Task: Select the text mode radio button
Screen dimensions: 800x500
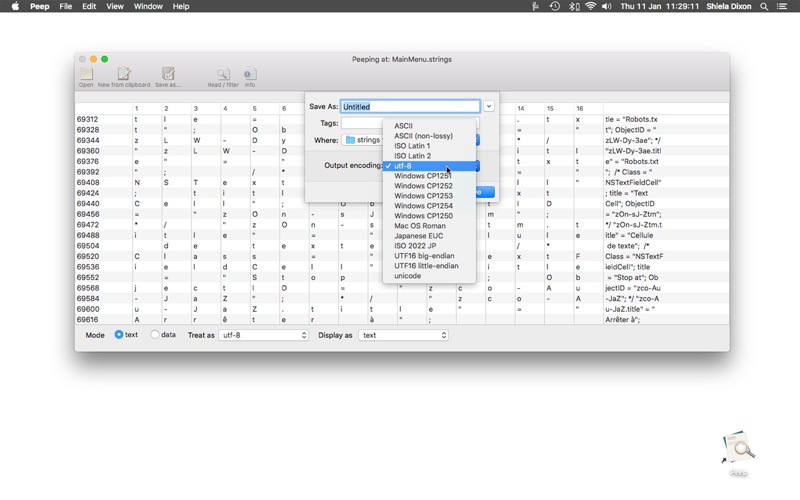Action: [x=119, y=335]
